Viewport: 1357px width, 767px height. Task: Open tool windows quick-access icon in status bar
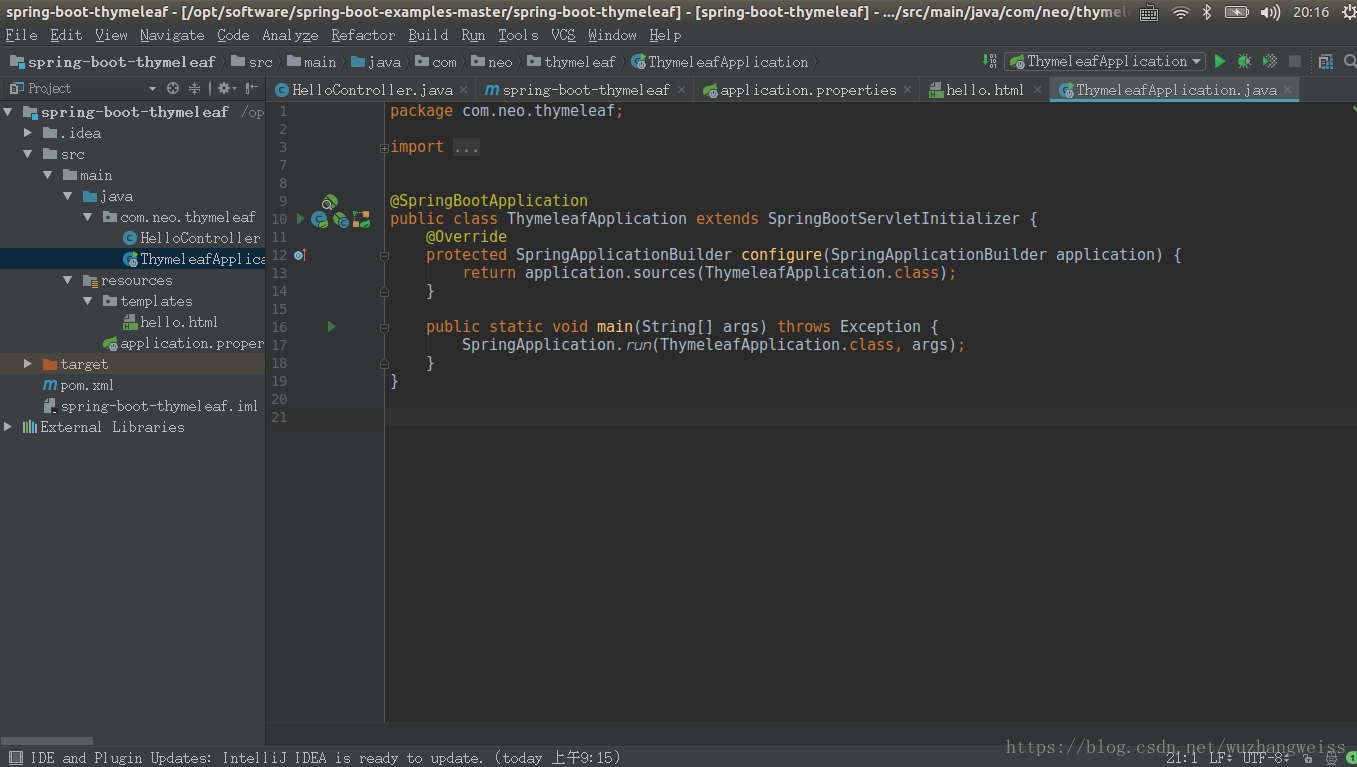pos(15,757)
